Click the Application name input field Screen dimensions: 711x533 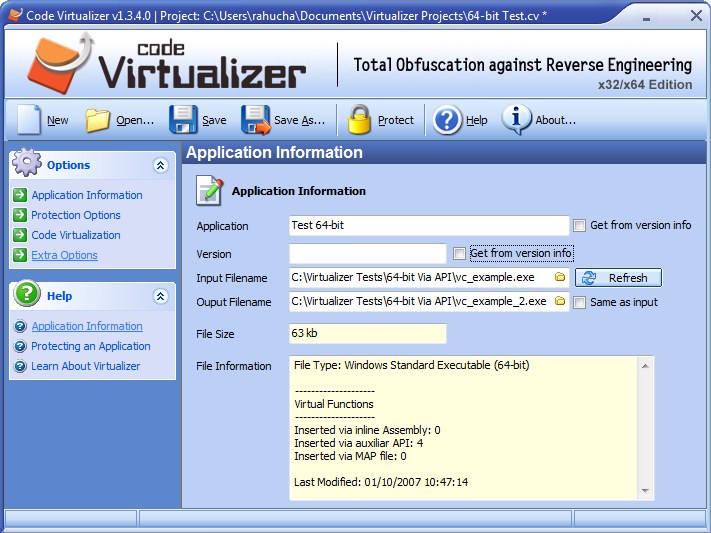click(x=429, y=225)
